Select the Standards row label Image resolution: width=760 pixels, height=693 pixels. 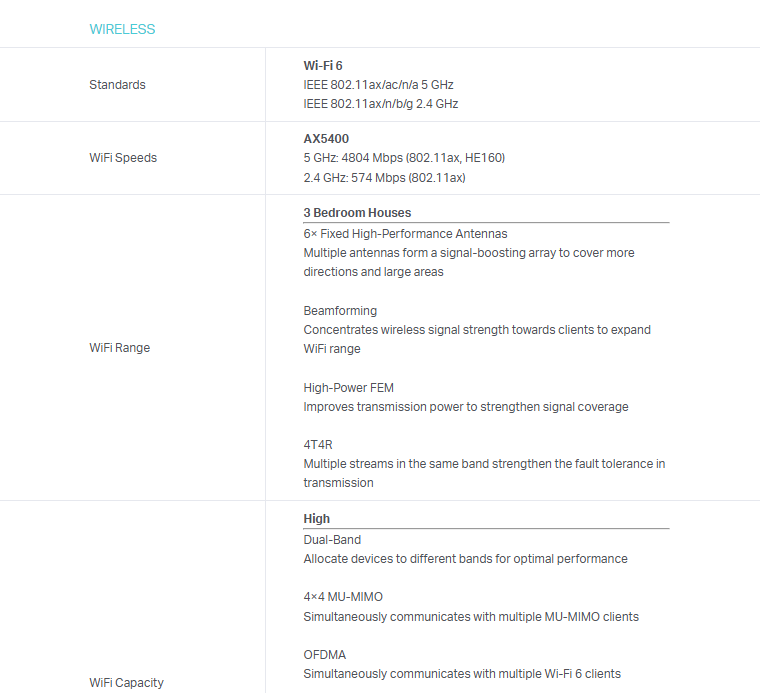pyautogui.click(x=117, y=85)
